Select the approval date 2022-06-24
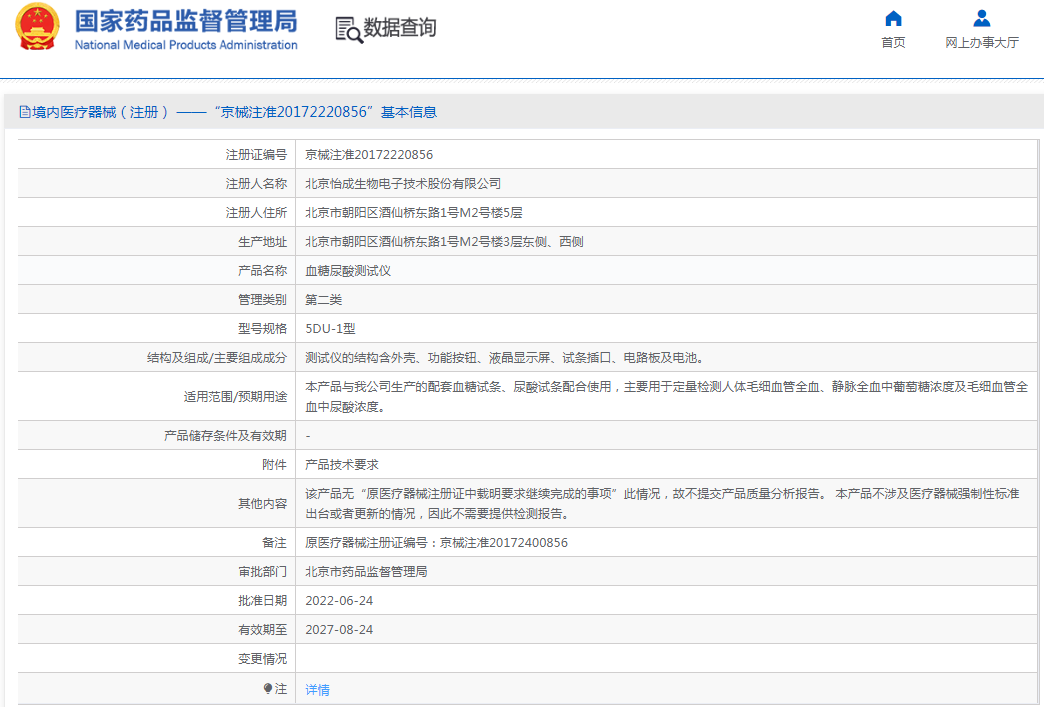 click(339, 601)
